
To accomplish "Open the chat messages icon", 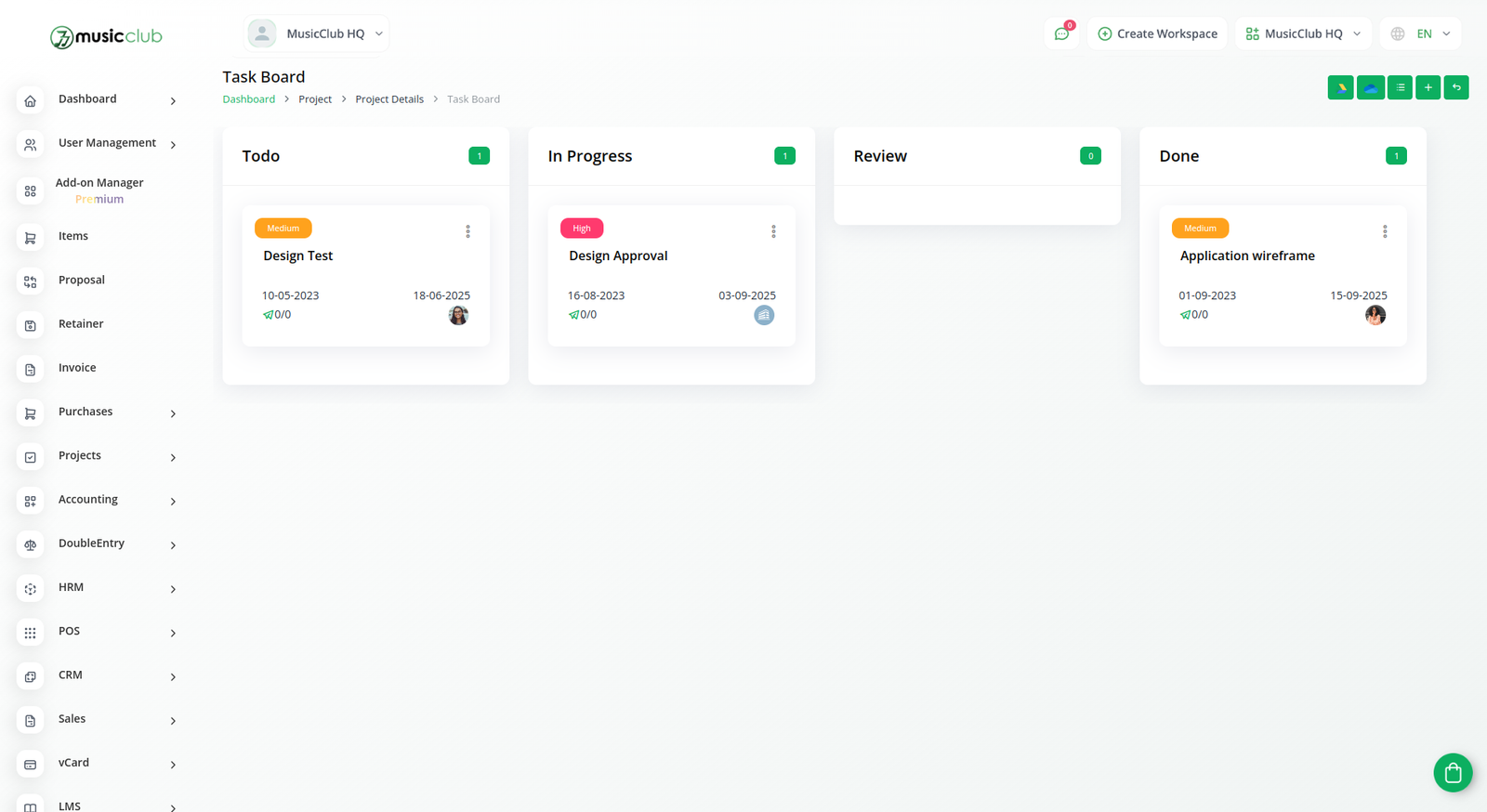I will point(1061,33).
